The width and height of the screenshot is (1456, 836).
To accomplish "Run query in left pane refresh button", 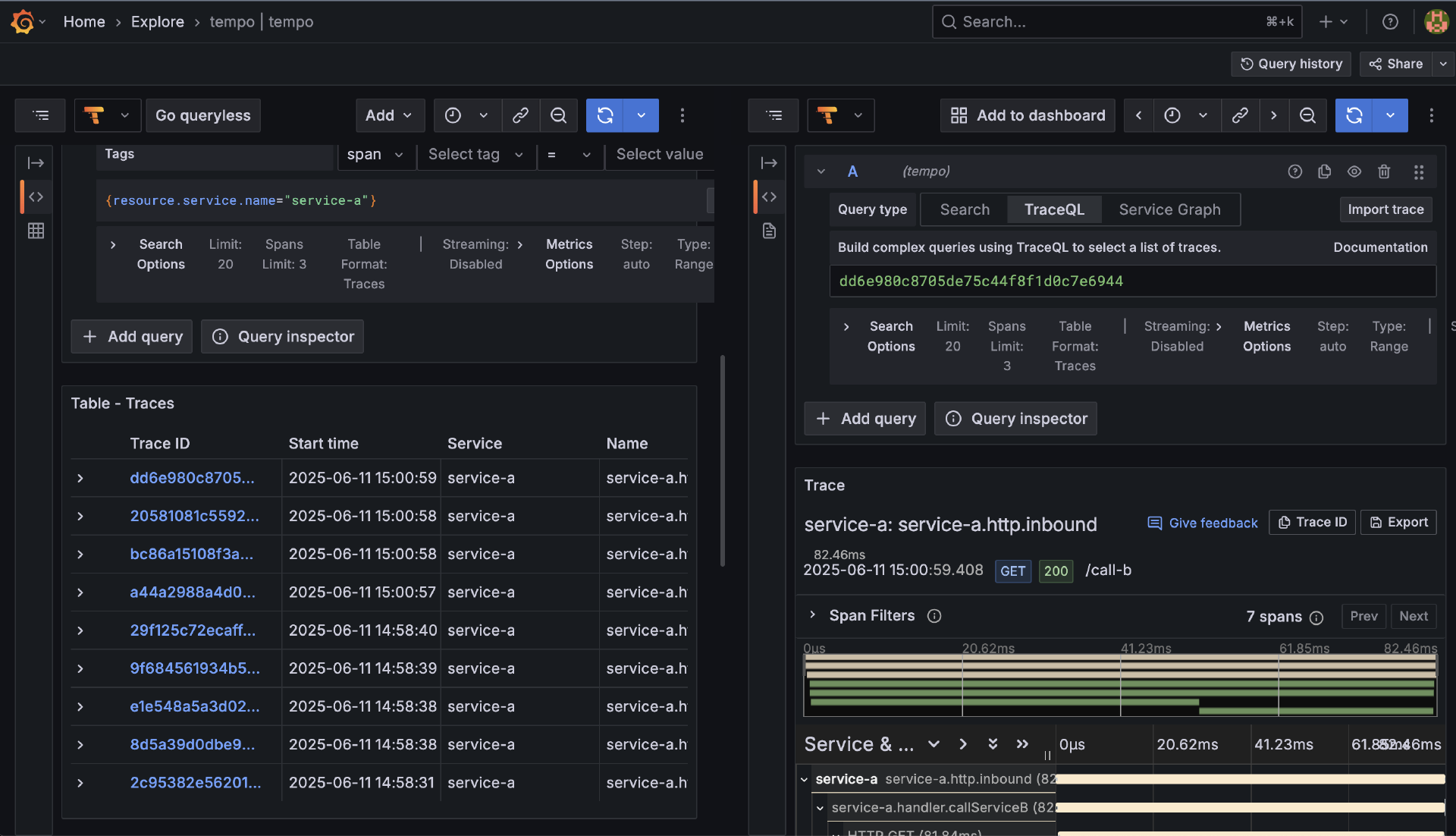I will click(x=604, y=115).
